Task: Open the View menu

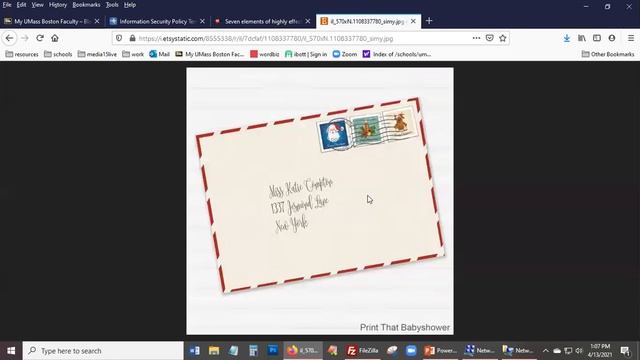Action: click(x=38, y=5)
